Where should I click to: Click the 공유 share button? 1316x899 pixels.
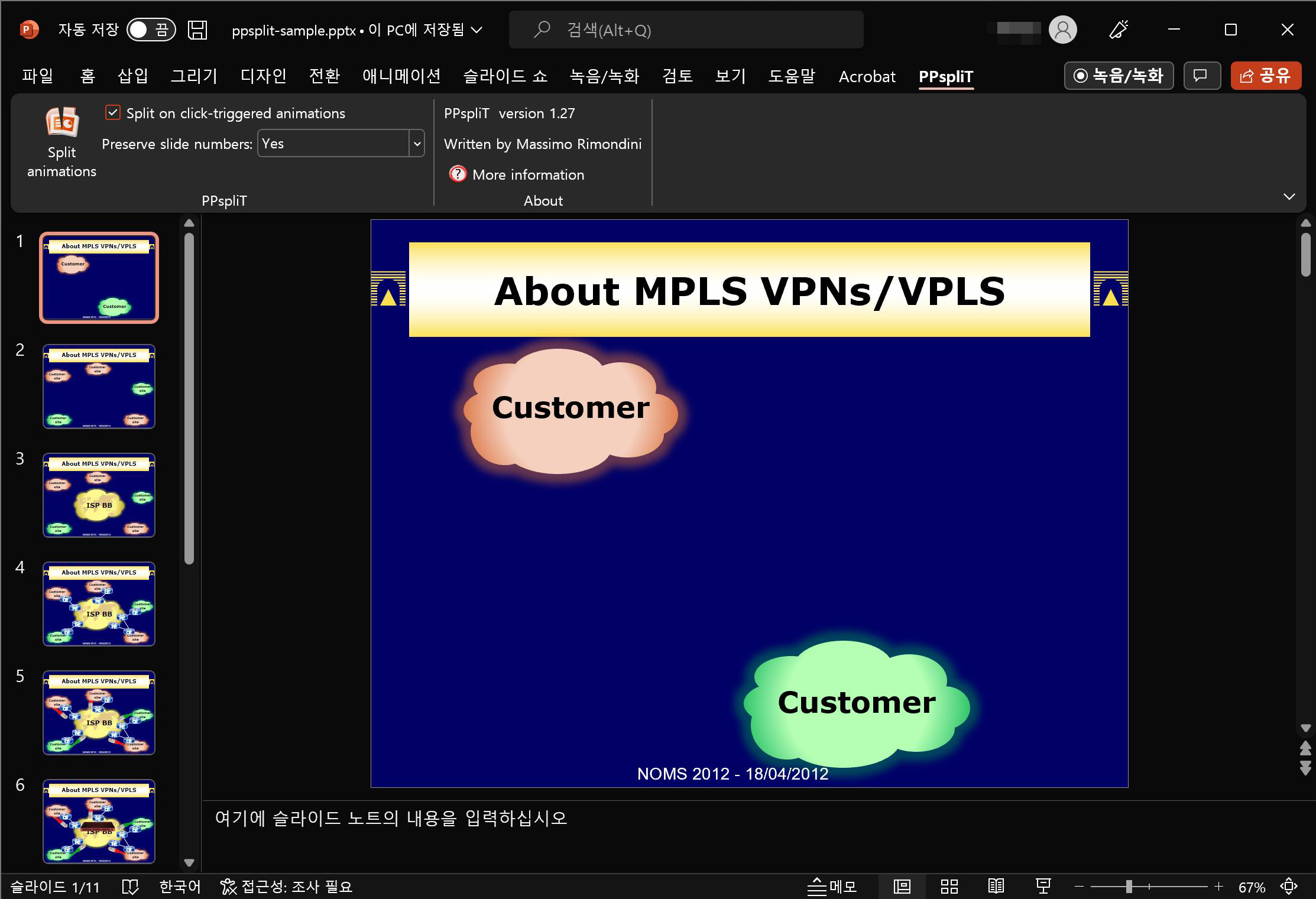click(1265, 76)
